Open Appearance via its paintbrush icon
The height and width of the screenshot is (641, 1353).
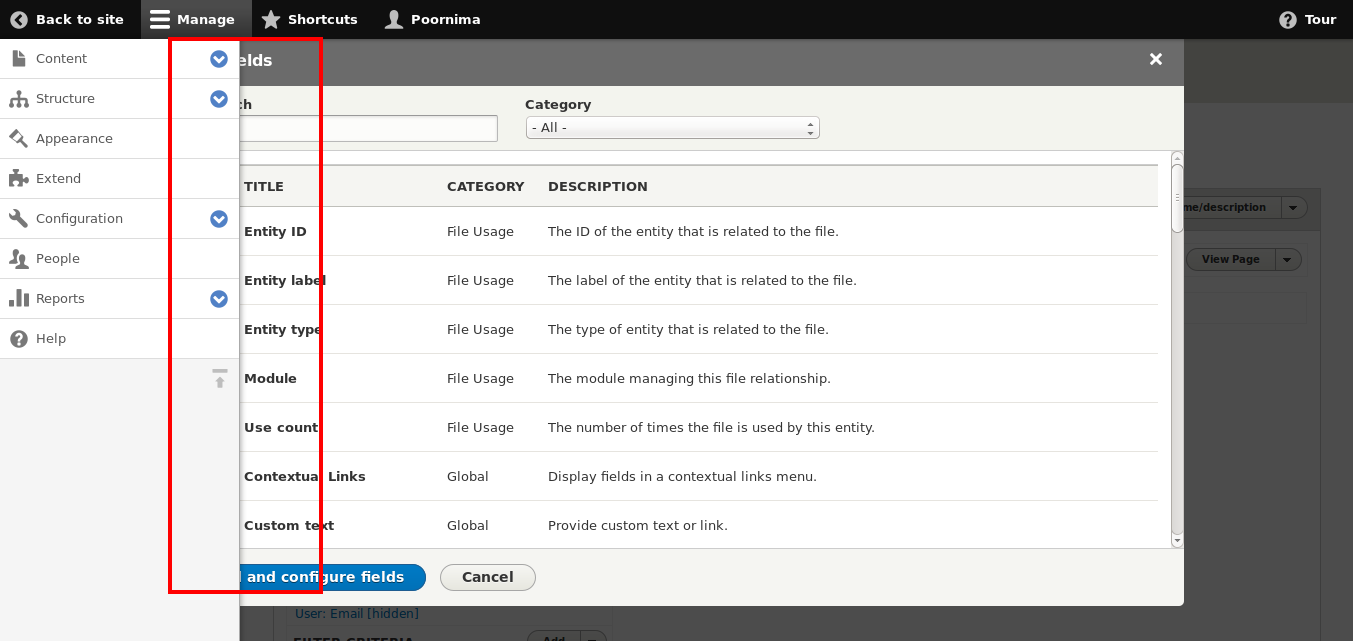click(17, 138)
